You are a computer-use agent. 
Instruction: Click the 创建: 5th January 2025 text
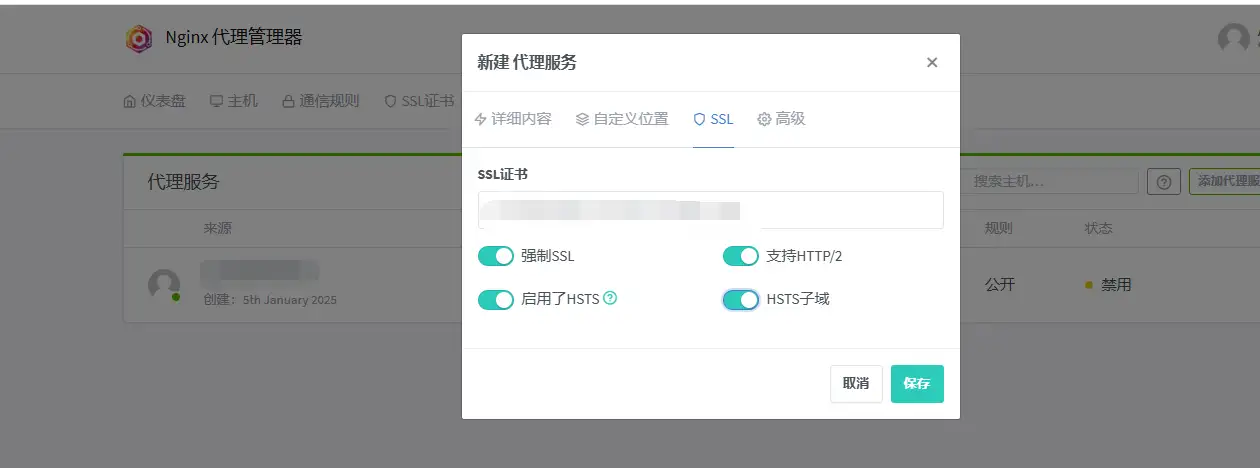click(270, 300)
